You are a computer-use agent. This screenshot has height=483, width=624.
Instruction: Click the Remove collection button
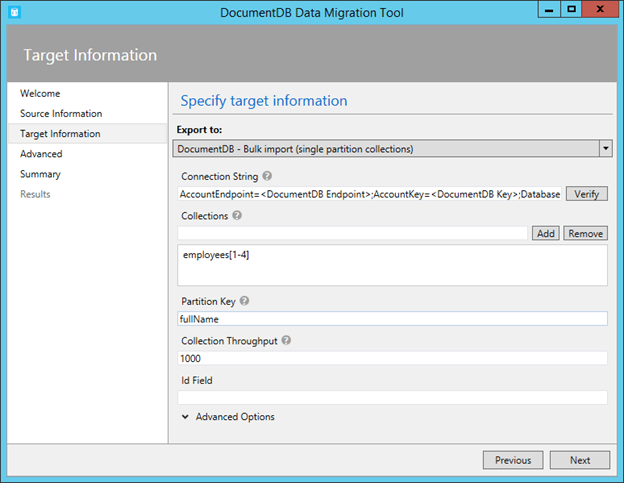585,233
